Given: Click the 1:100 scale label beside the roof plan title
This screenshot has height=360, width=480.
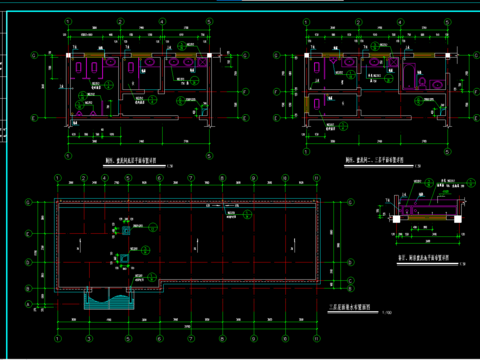Looking at the screenshot, I should coord(387,313).
